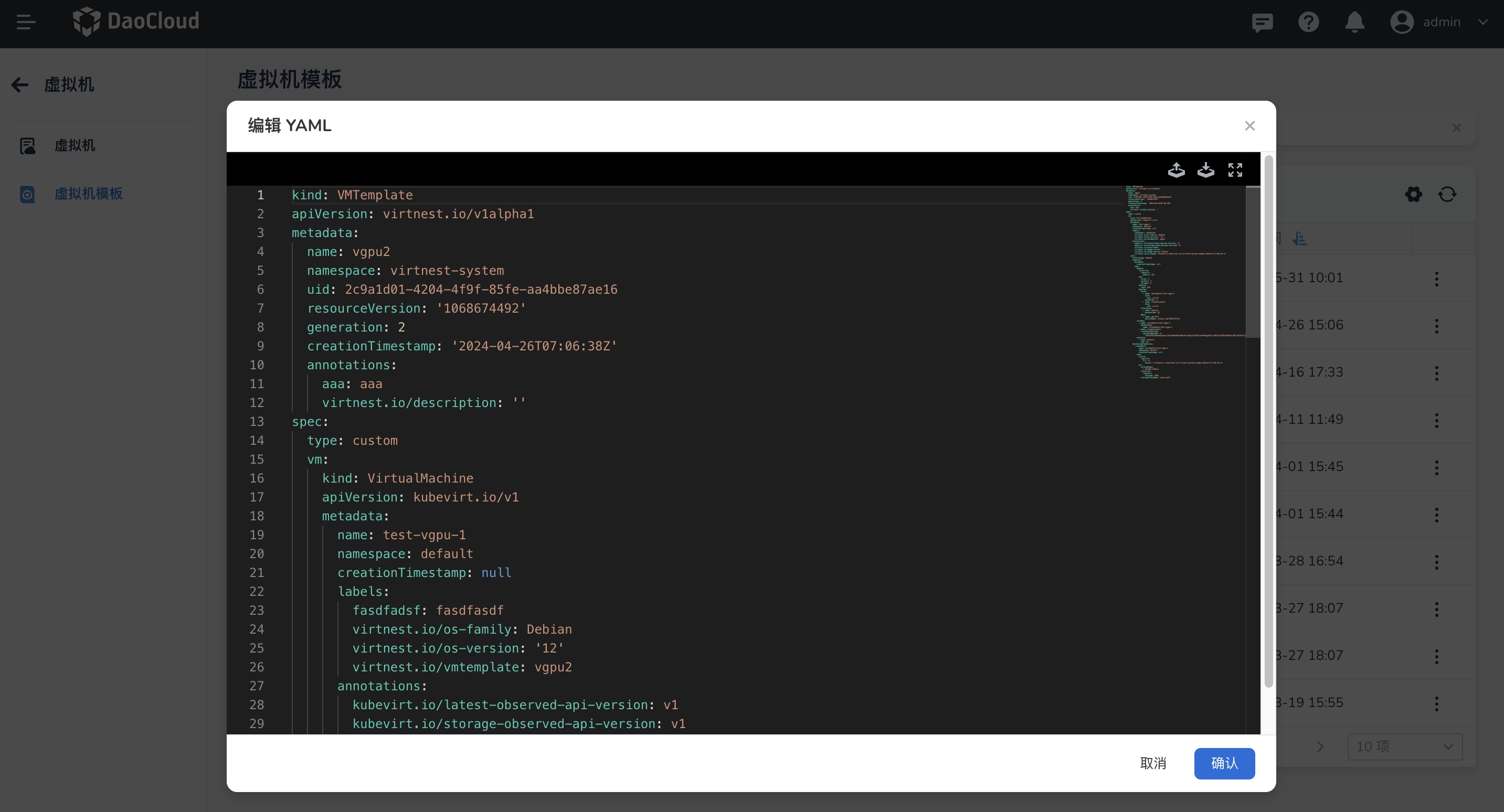Click the dialog's vertical scrollbar
Viewport: 1504px width, 812px height.
pyautogui.click(x=1268, y=420)
